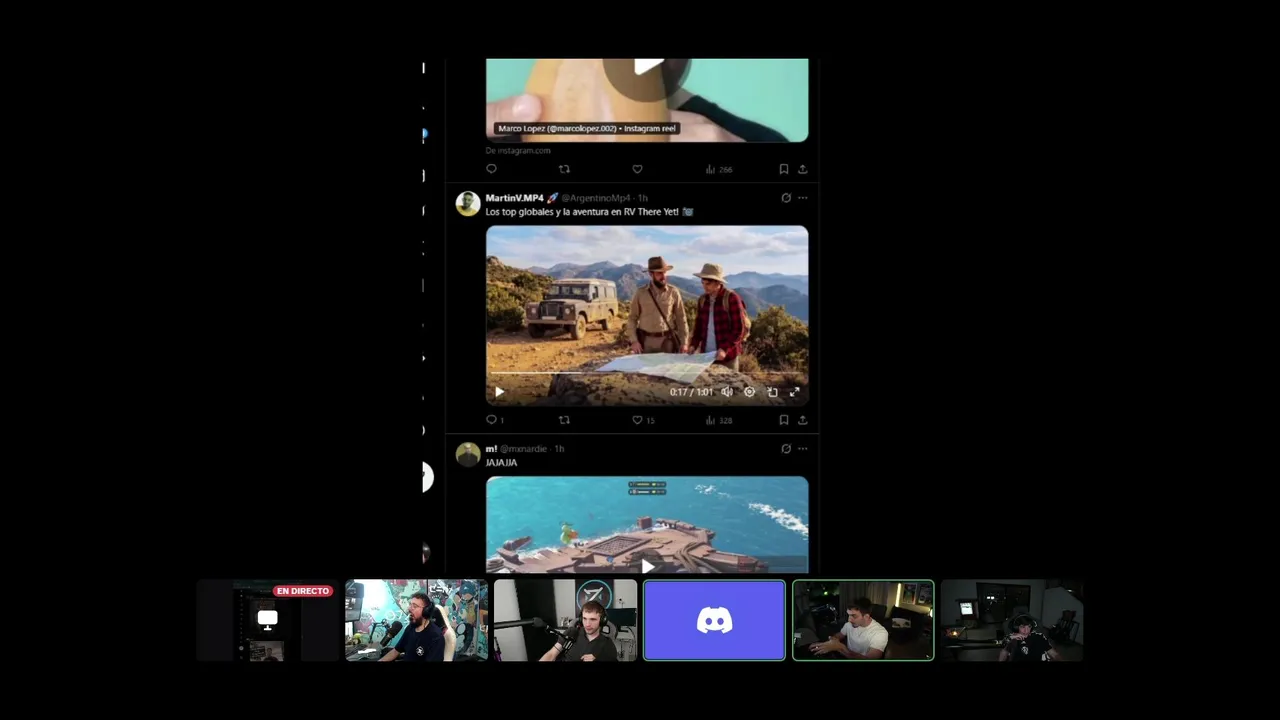
Task: Bookmark the Instagram reel post
Action: click(784, 169)
